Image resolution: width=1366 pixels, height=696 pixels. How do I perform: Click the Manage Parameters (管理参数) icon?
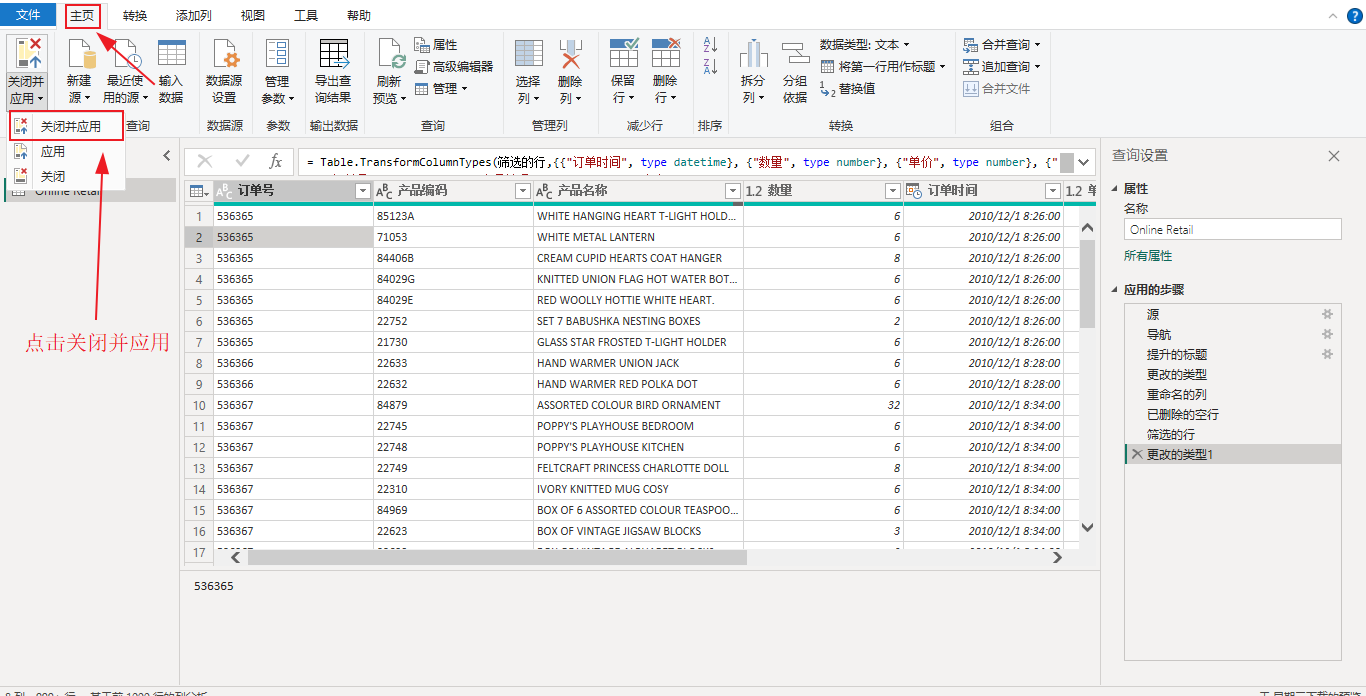pyautogui.click(x=277, y=54)
